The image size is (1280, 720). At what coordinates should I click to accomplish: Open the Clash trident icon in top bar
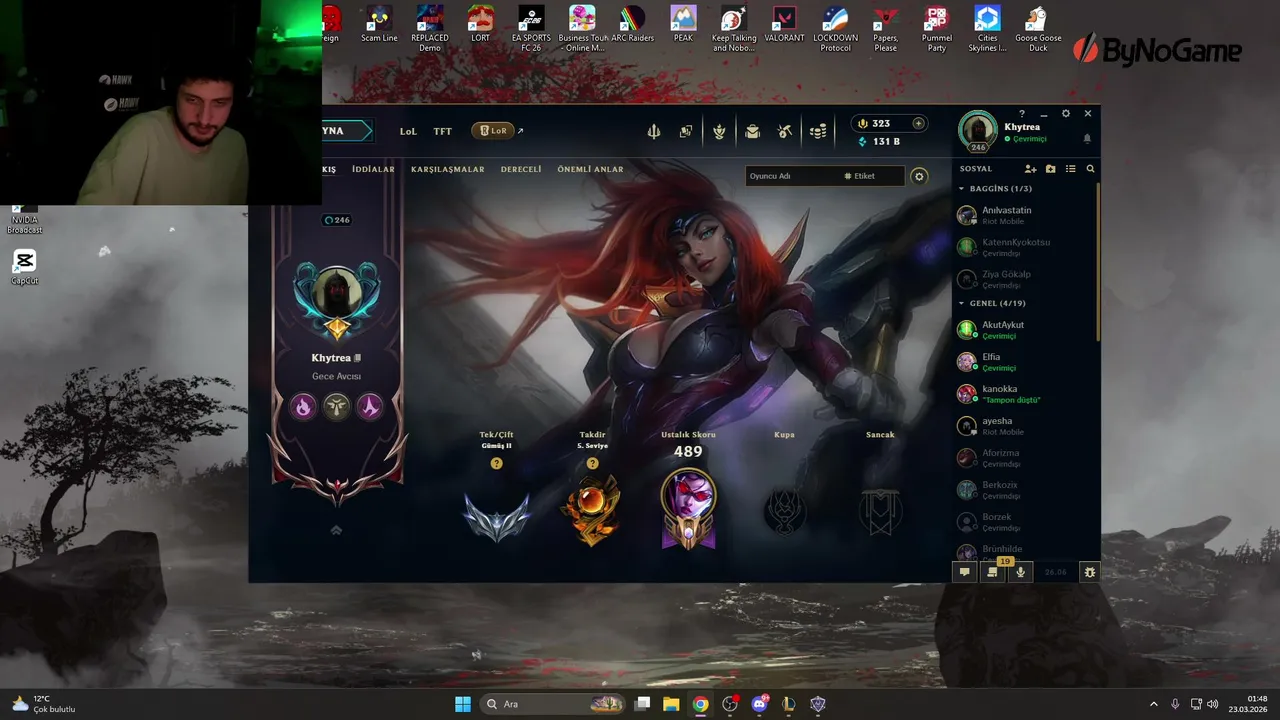(x=654, y=131)
